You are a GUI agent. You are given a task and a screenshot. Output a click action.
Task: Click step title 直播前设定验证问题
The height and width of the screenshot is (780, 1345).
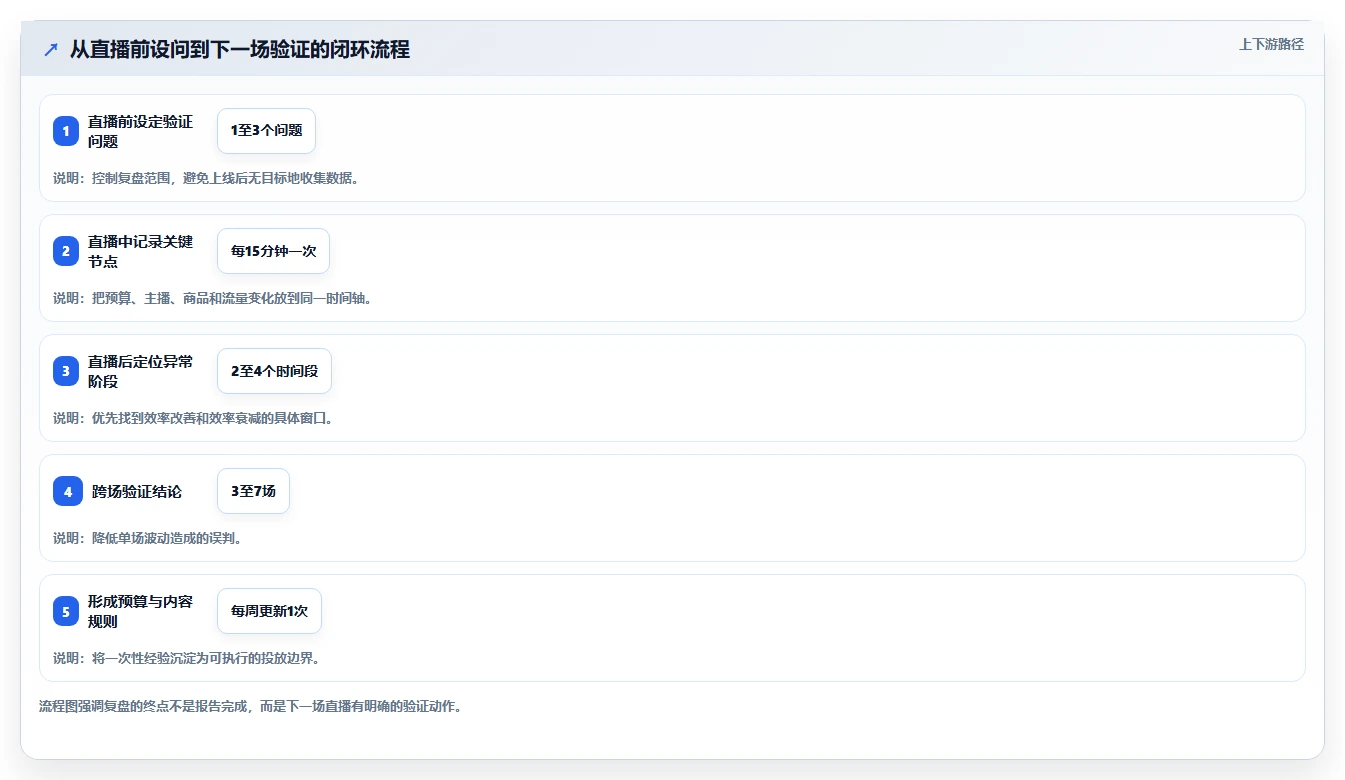click(140, 131)
